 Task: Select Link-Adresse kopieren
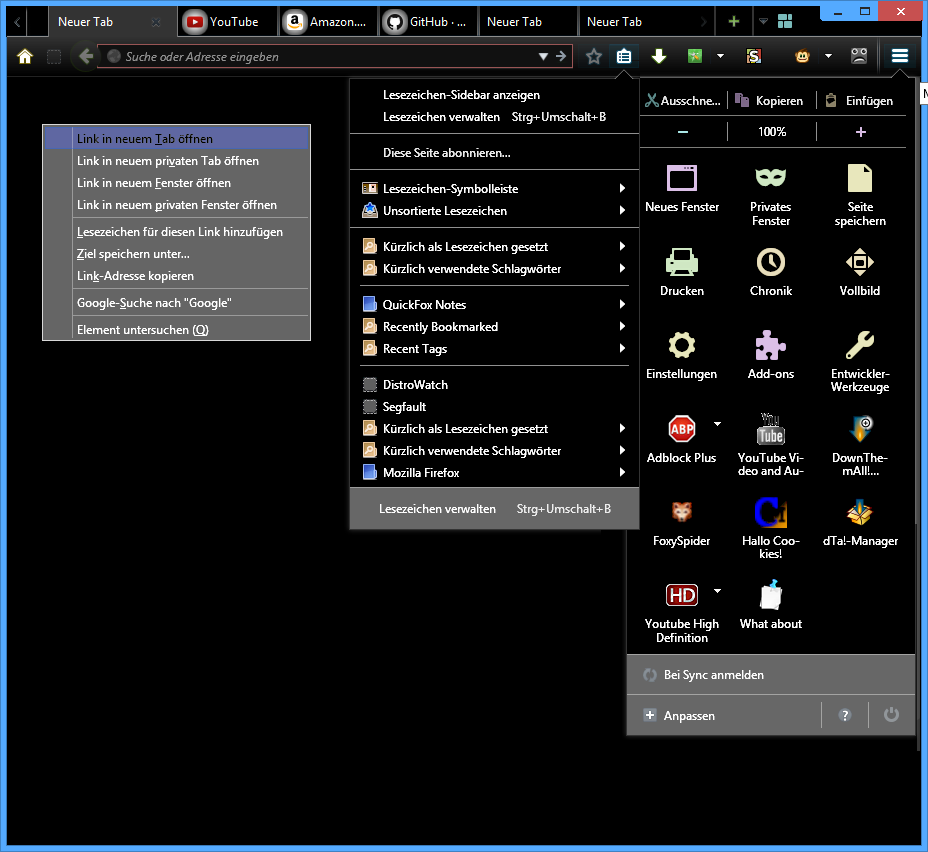pyautogui.click(x=176, y=276)
